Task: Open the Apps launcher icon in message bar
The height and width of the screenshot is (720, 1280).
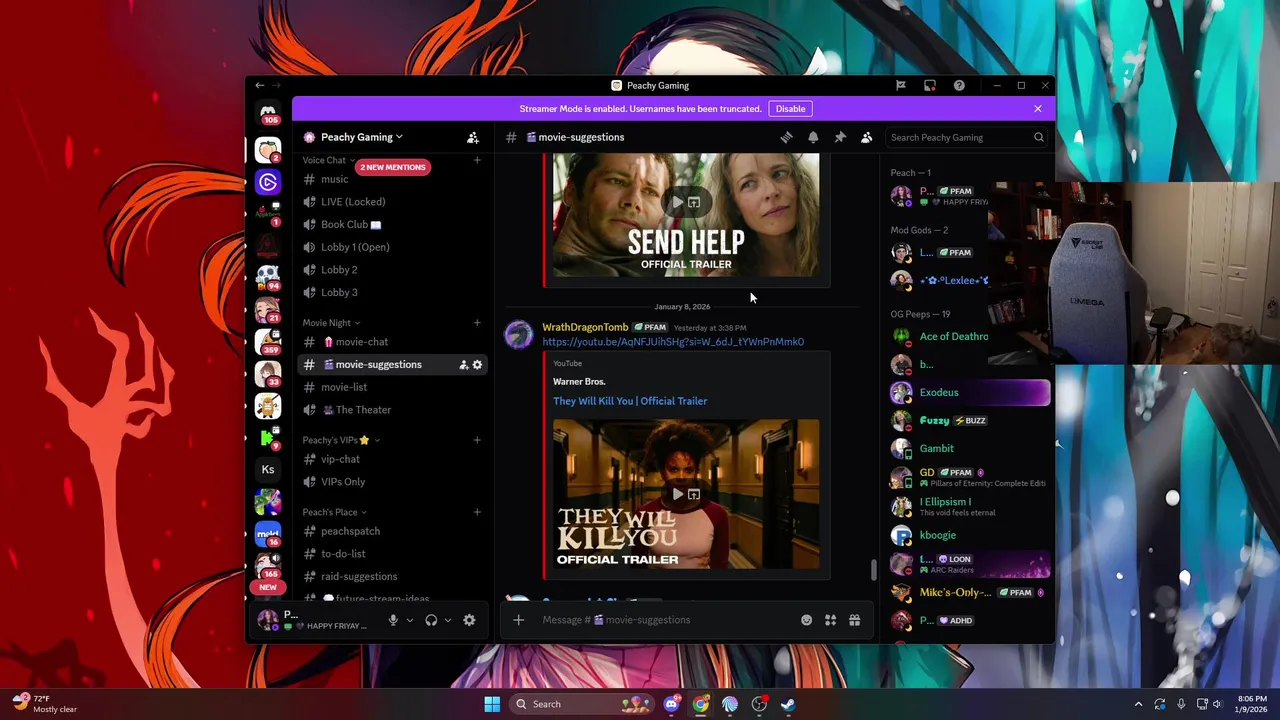Action: point(831,620)
